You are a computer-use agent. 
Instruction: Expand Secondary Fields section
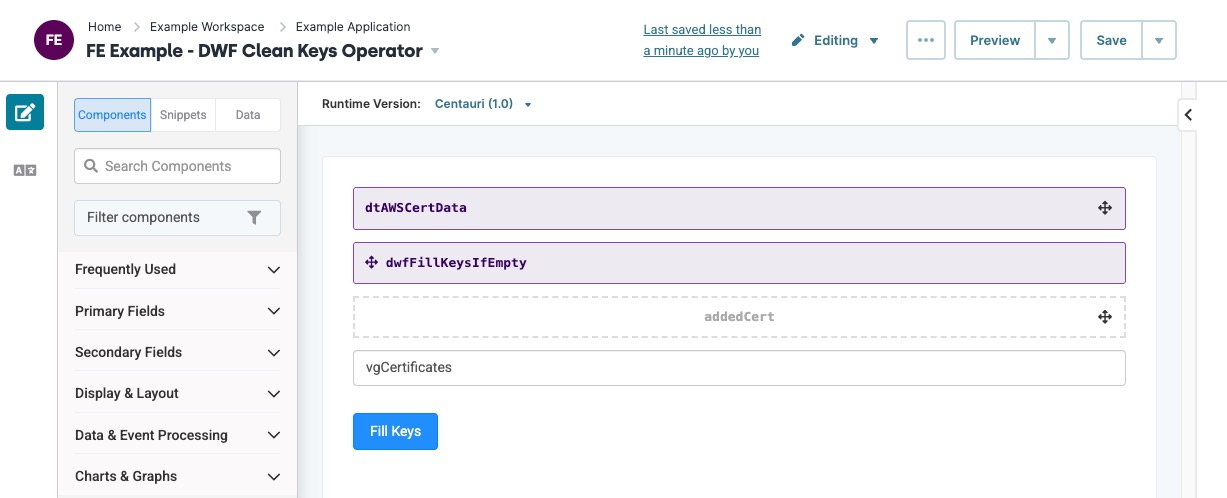pos(178,352)
